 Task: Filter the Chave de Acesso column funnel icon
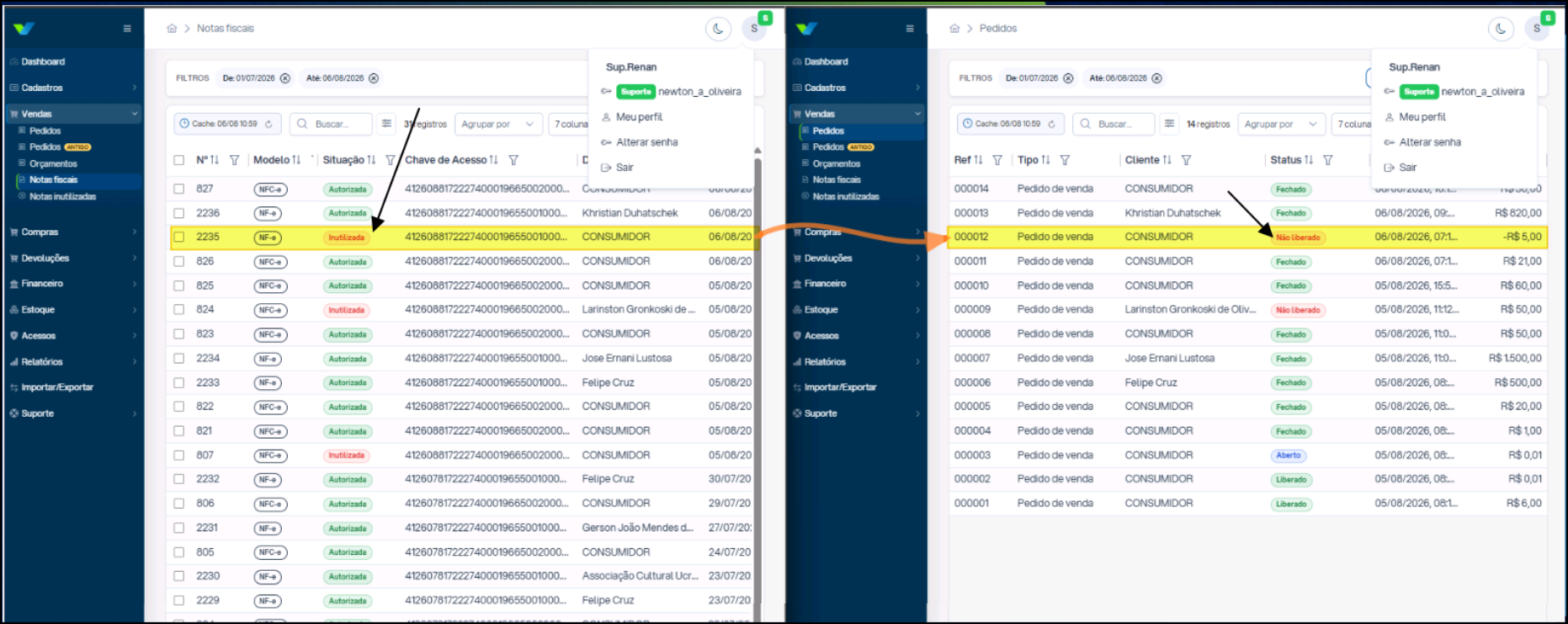click(513, 160)
